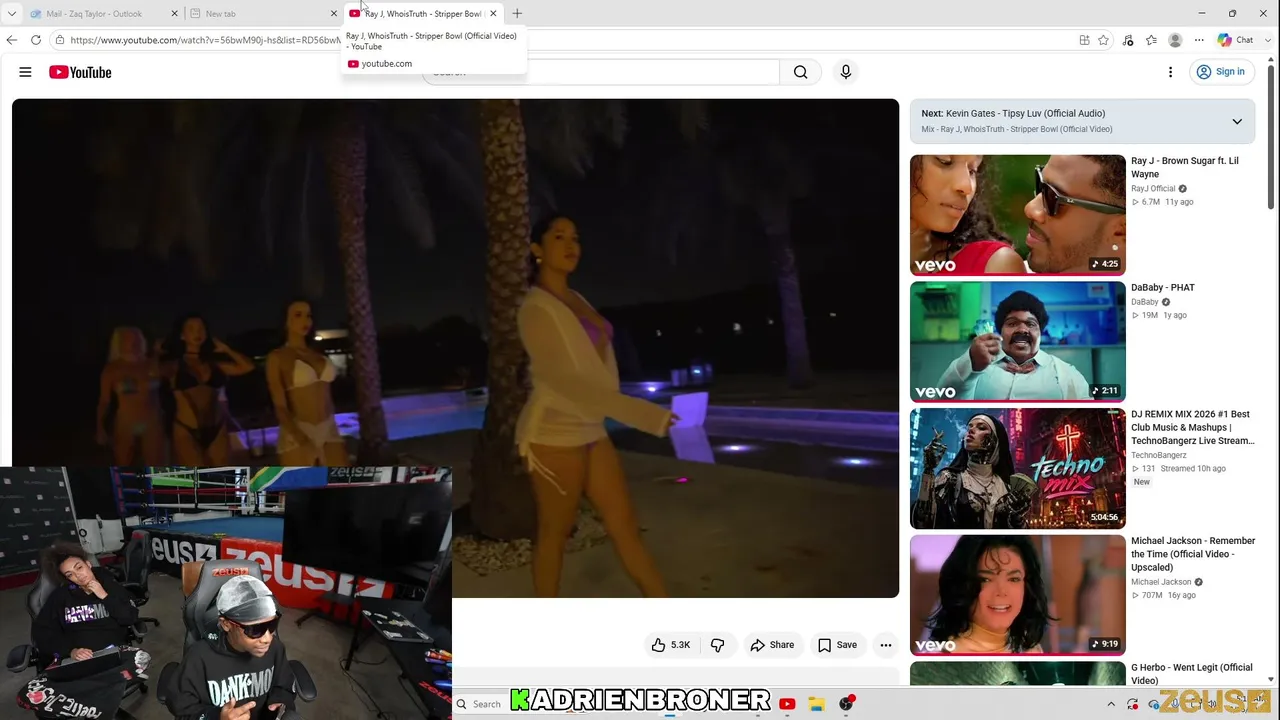Open the browser favorites list

[1151, 40]
